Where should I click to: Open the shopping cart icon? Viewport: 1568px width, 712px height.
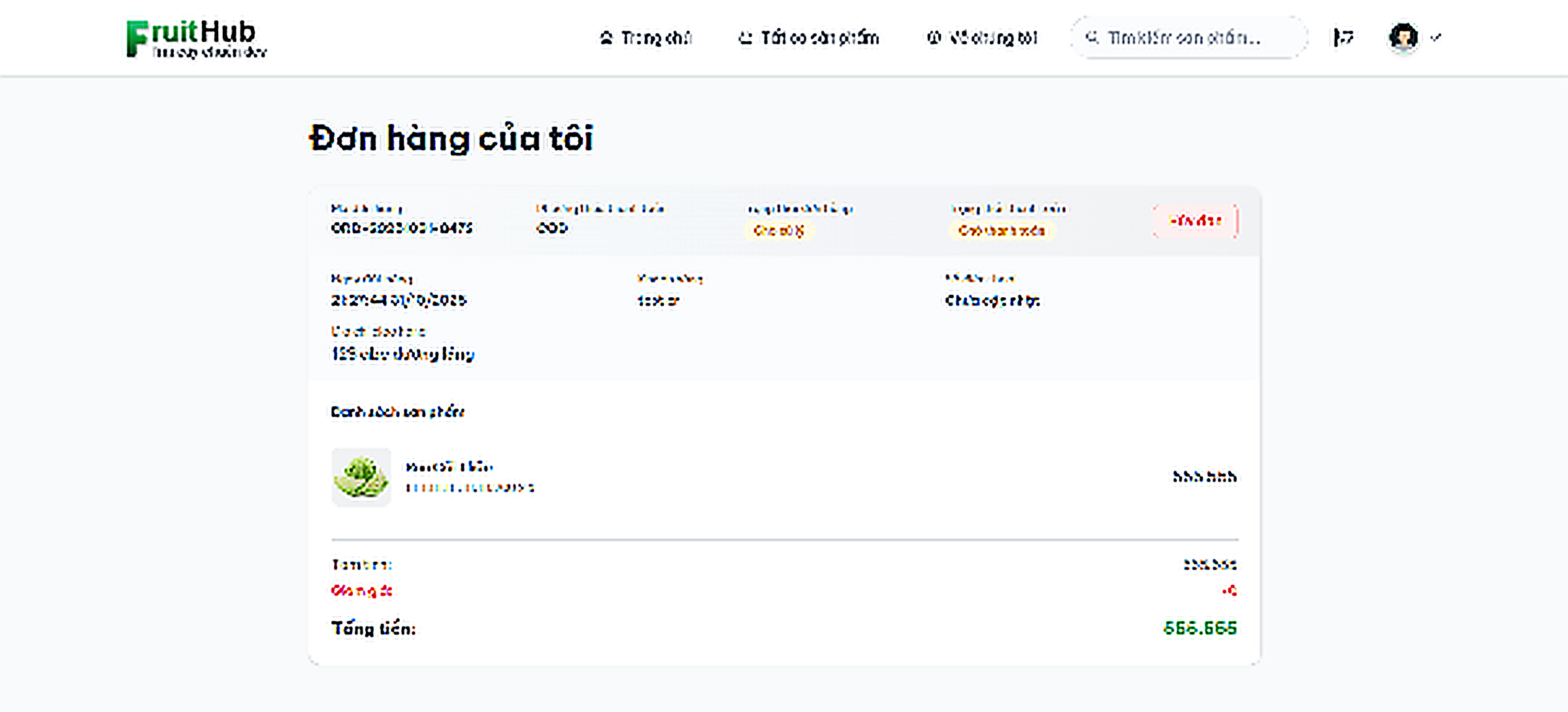coord(1343,38)
